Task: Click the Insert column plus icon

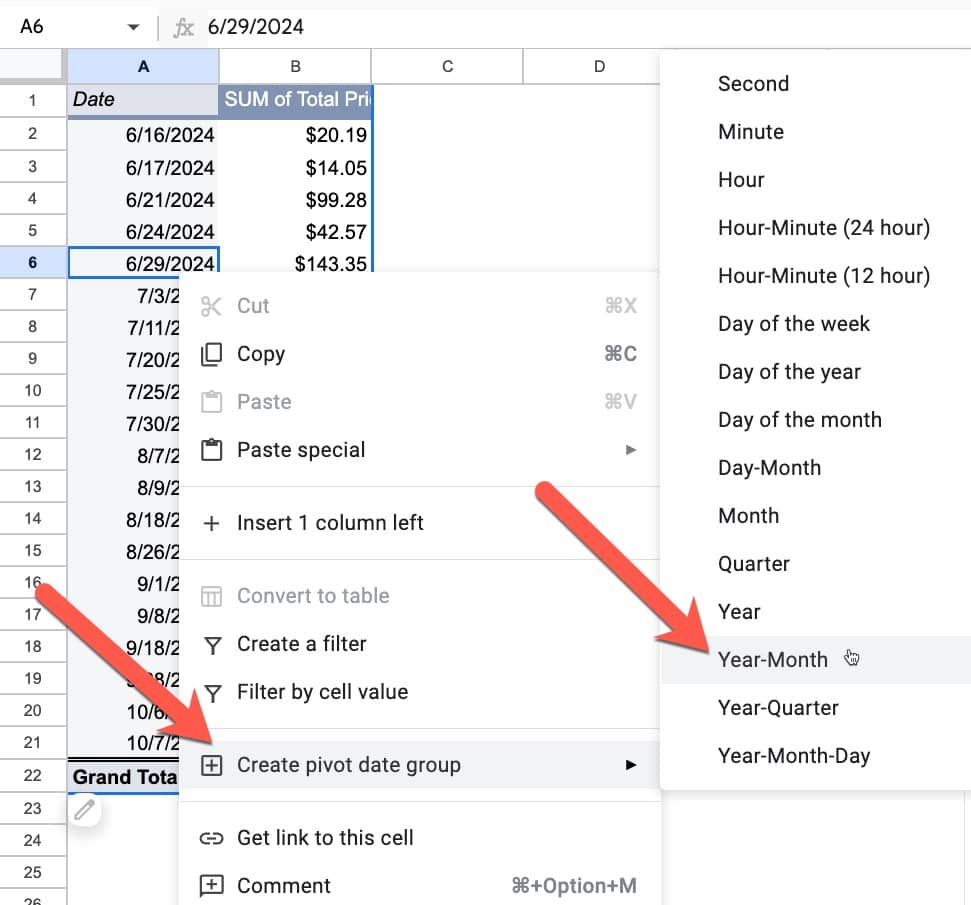Action: click(211, 523)
